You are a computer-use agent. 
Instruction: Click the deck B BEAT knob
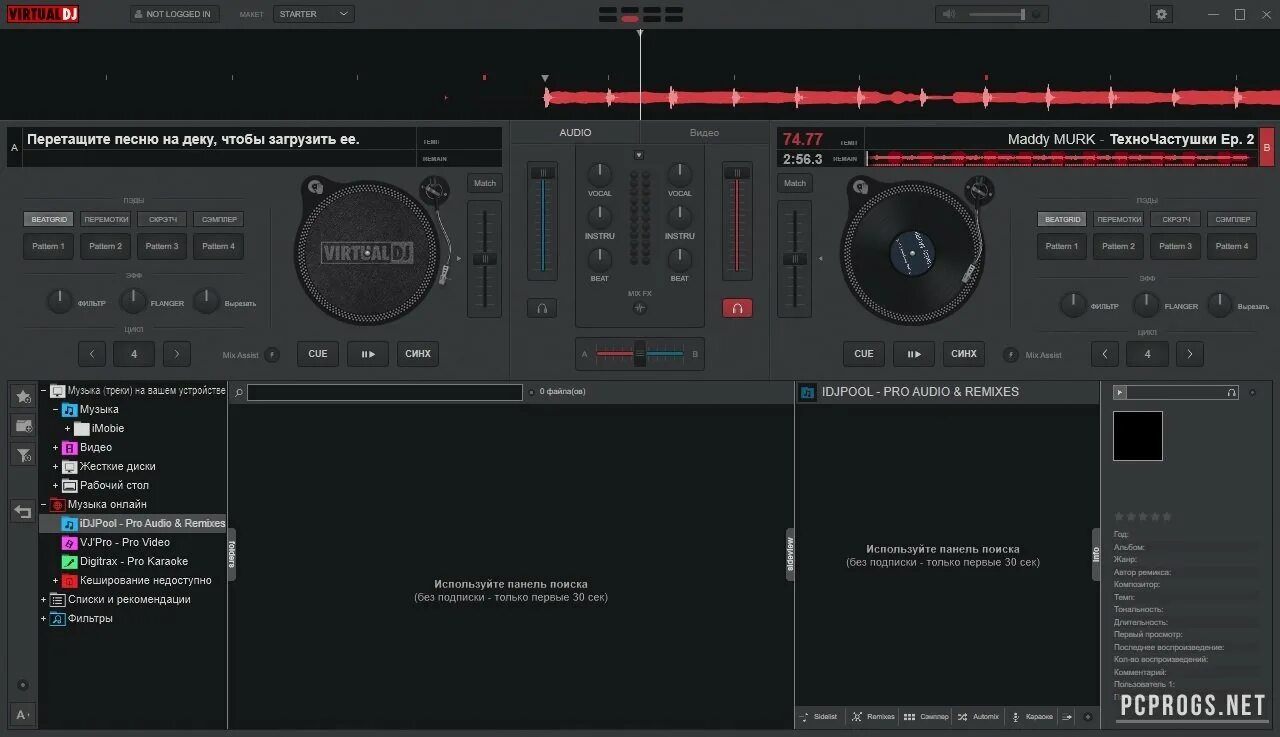pyautogui.click(x=680, y=259)
